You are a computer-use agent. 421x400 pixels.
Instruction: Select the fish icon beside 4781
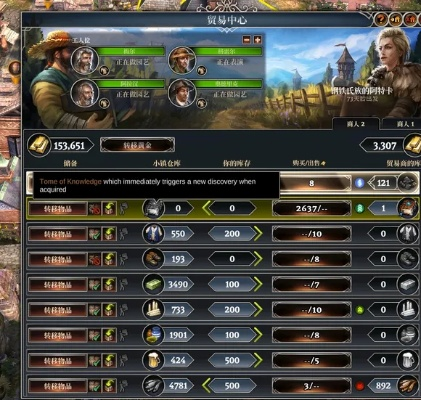pyautogui.click(x=153, y=386)
